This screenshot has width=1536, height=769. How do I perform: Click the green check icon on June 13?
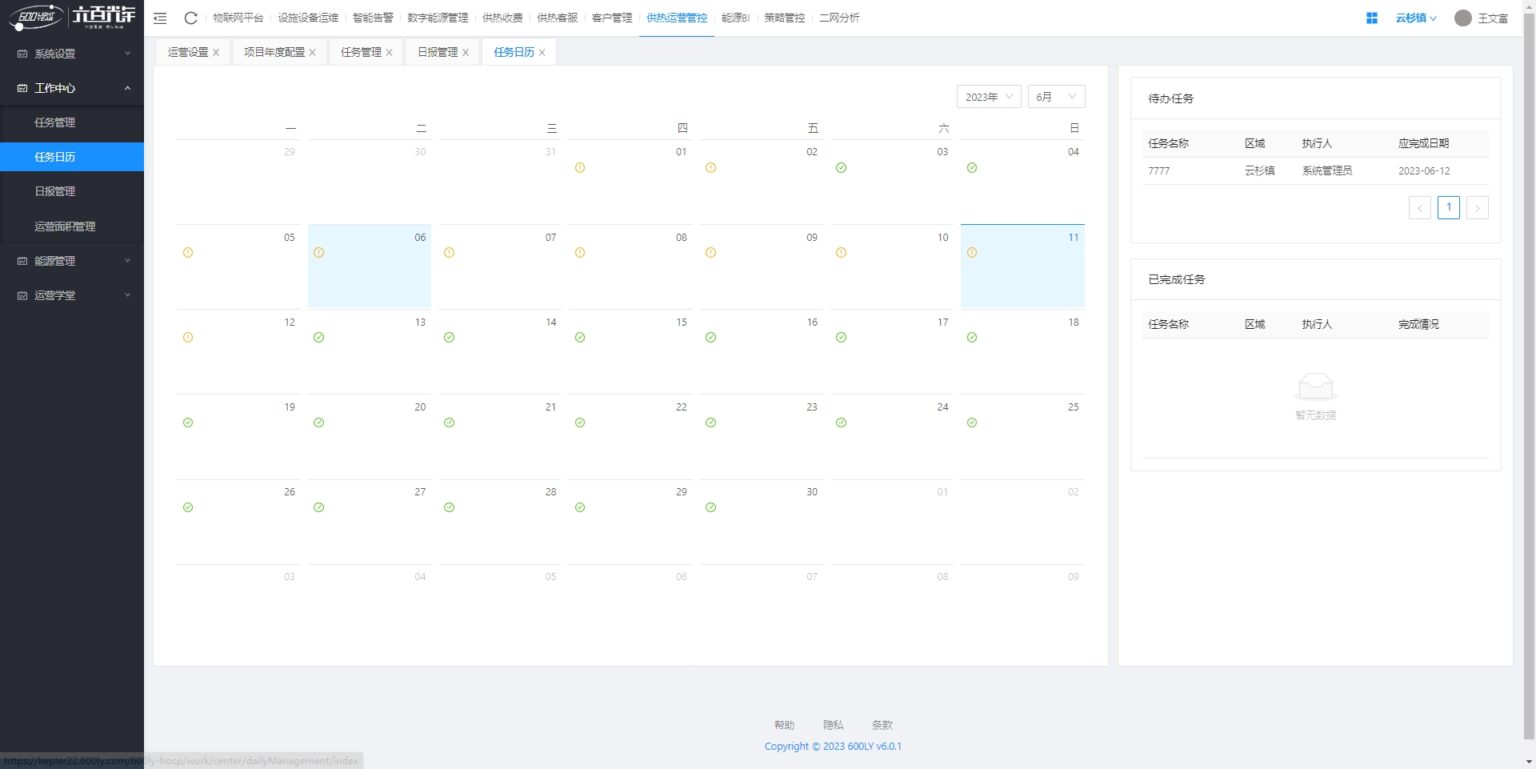(319, 338)
